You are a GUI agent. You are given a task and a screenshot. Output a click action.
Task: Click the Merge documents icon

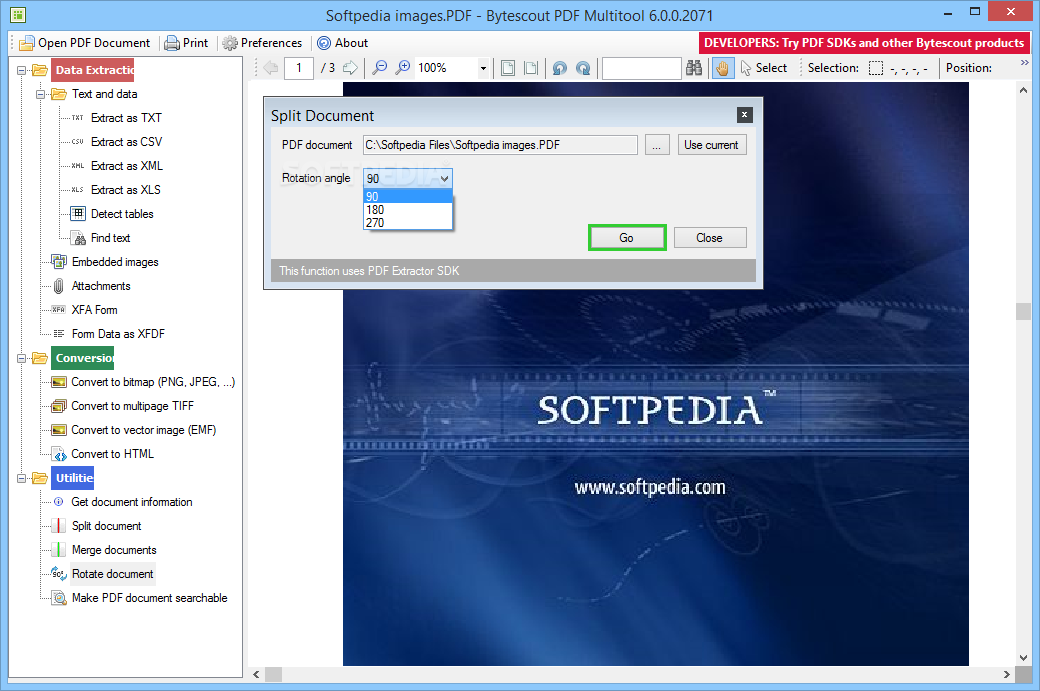pos(59,550)
